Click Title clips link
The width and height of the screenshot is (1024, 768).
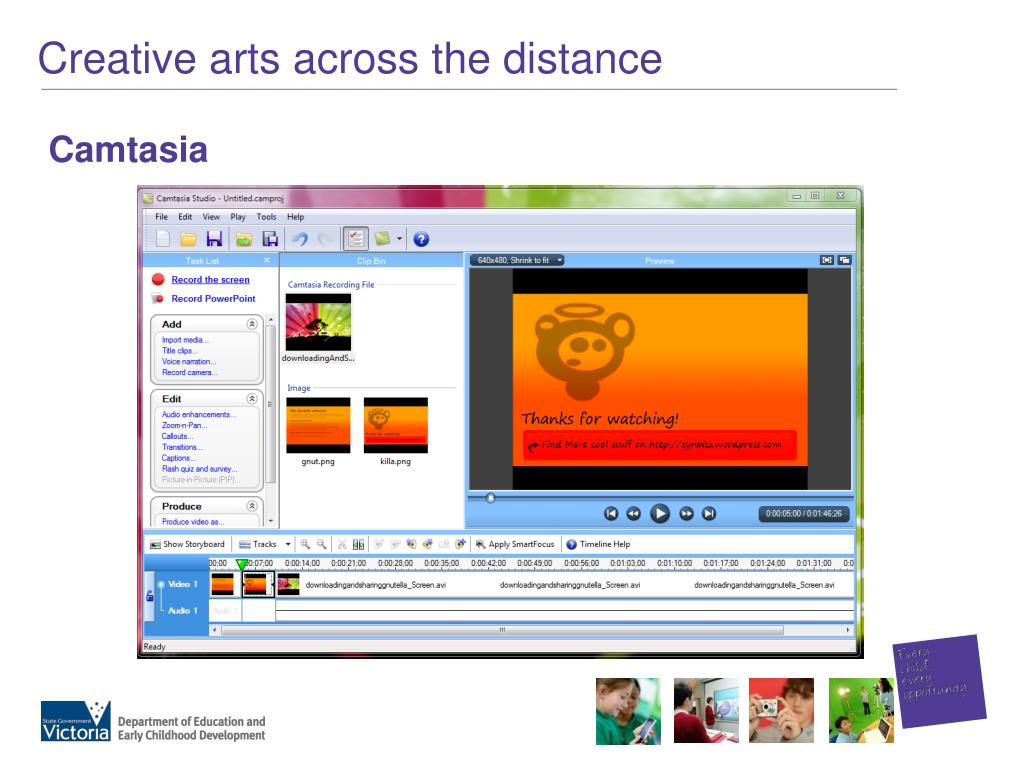pos(180,351)
